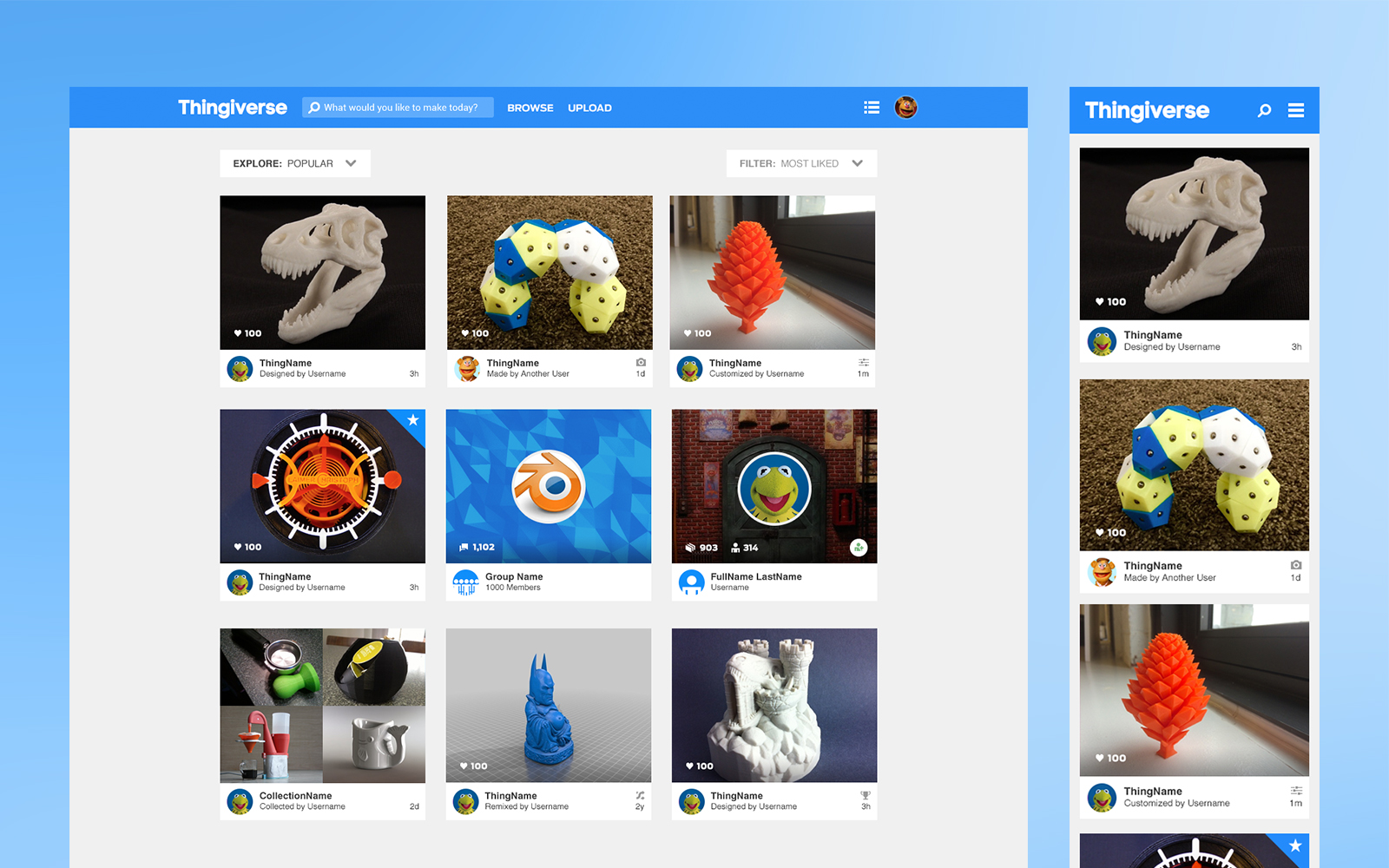The image size is (1389, 868).
Task: Click the frog avatar on the mobile T-Rex card
Action: [x=1103, y=341]
